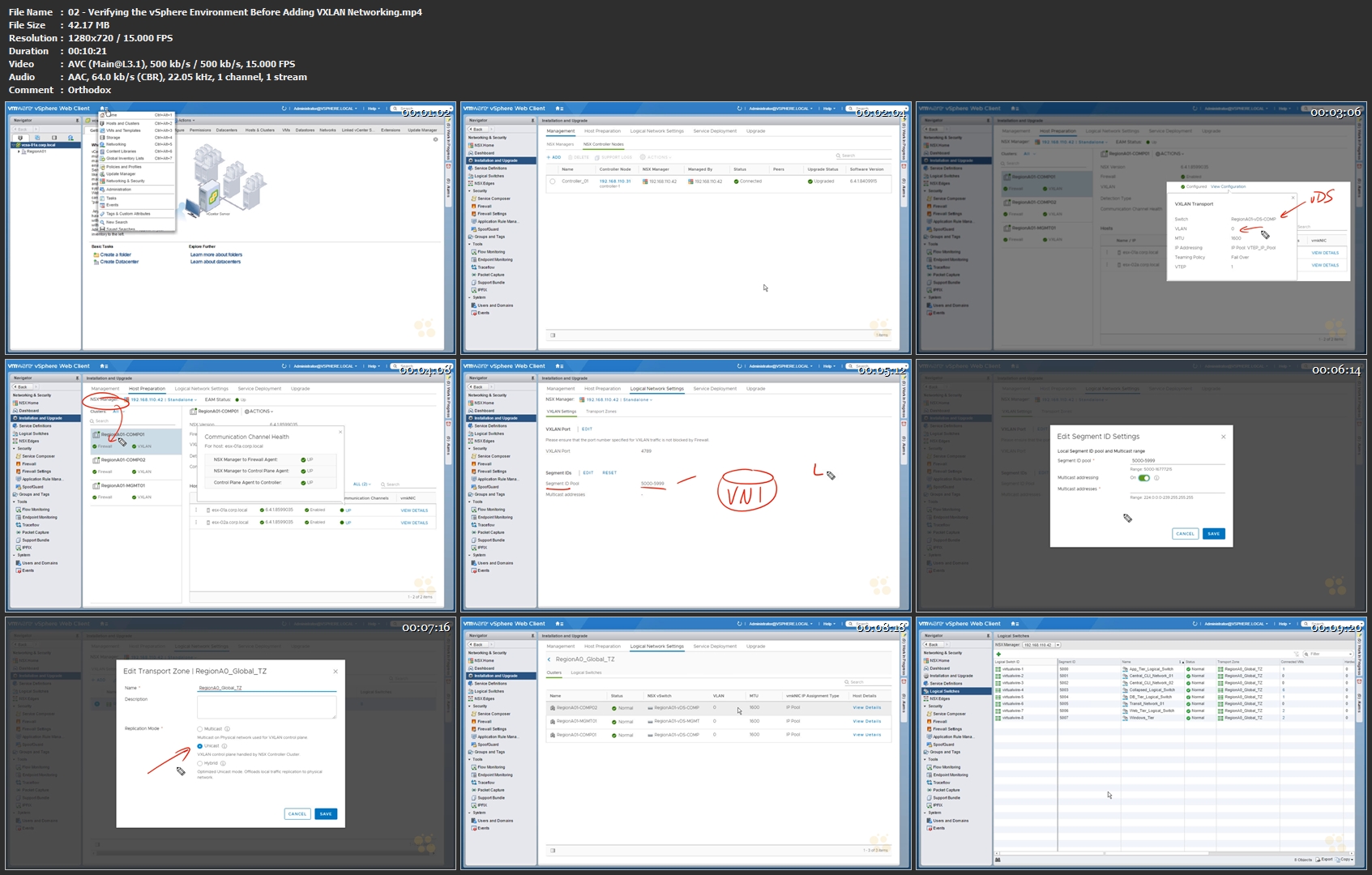Image resolution: width=1372 pixels, height=875 pixels.
Task: Click the green add icon in the 00:09:20 Logical Switches frame
Action: pyautogui.click(x=998, y=654)
